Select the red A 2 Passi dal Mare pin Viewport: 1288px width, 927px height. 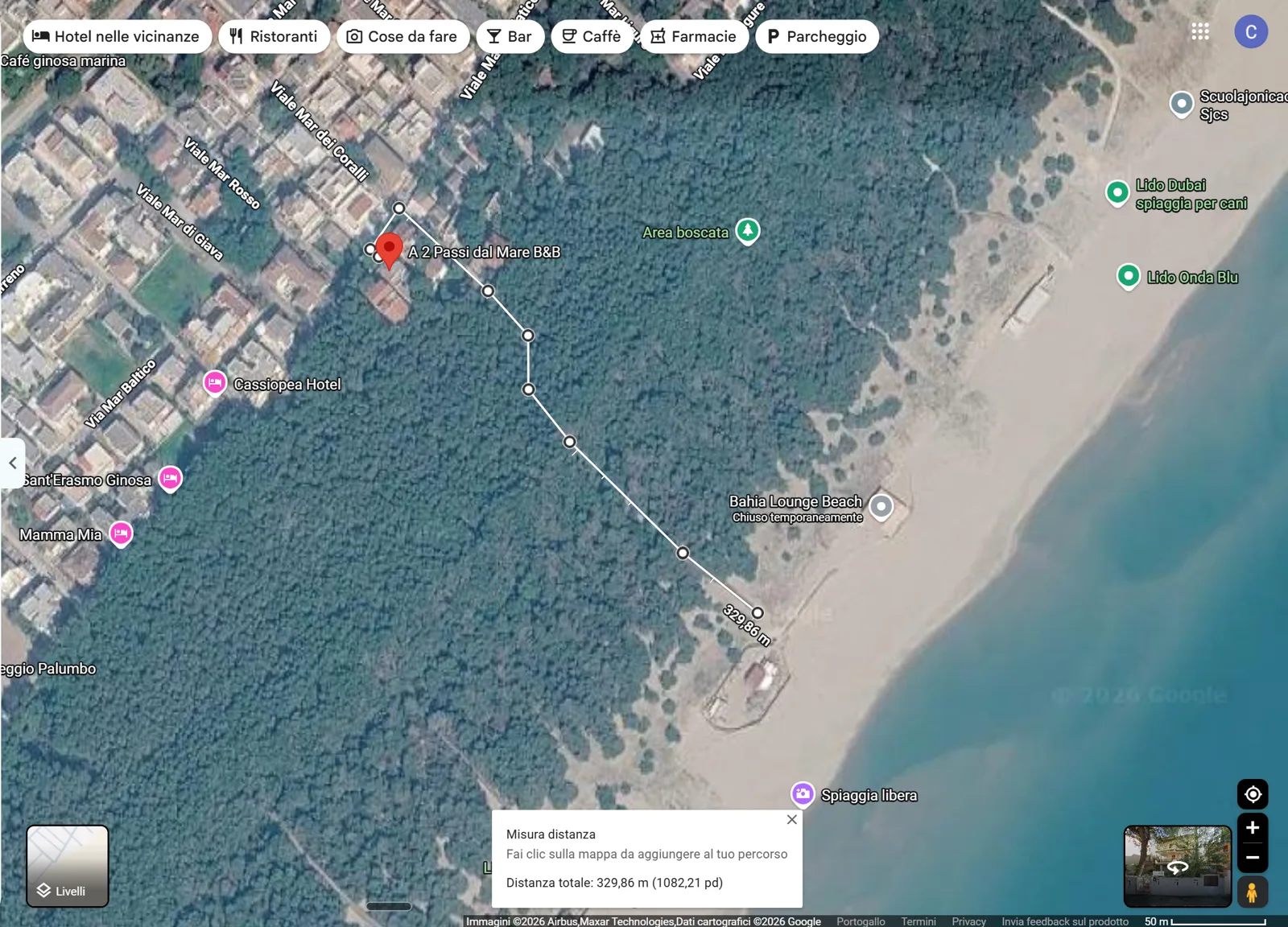[389, 250]
